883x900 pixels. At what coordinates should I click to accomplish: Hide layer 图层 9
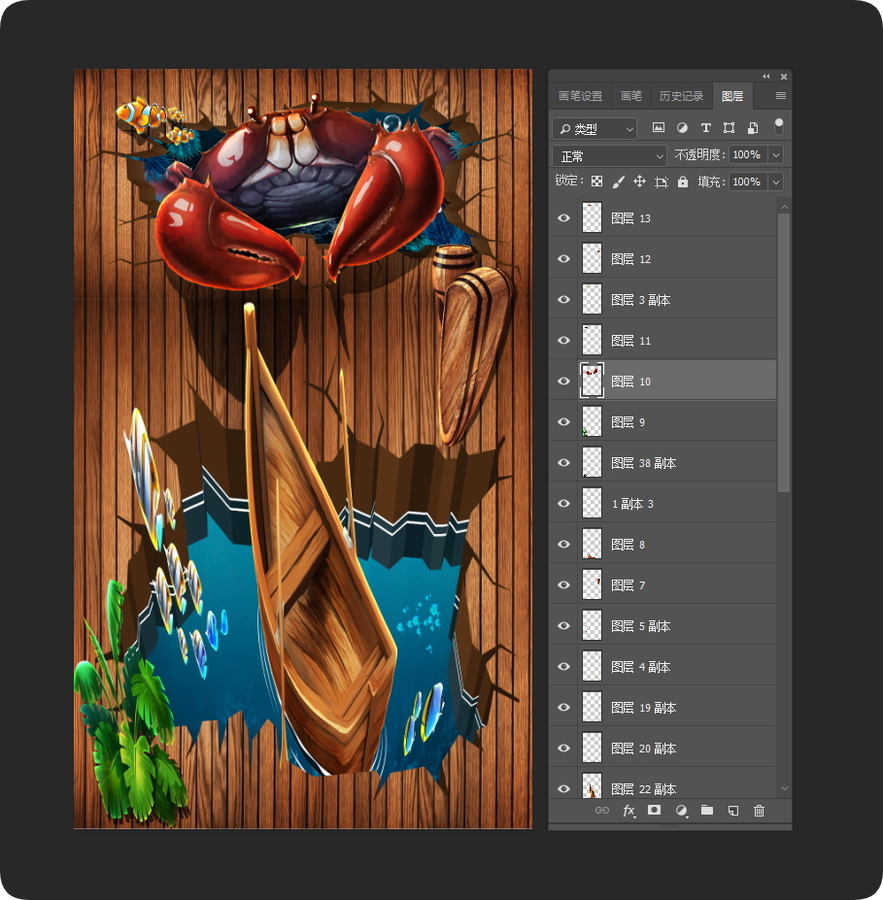[564, 422]
